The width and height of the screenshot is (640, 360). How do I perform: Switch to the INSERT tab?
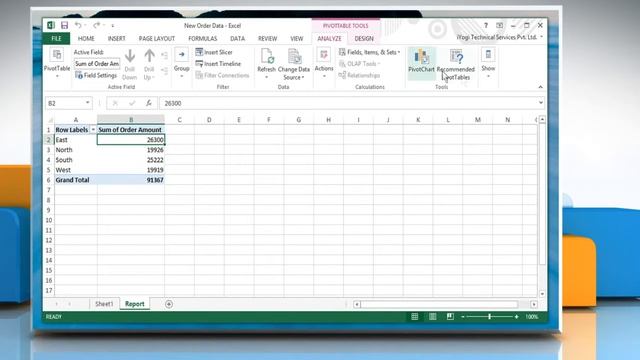[116, 38]
